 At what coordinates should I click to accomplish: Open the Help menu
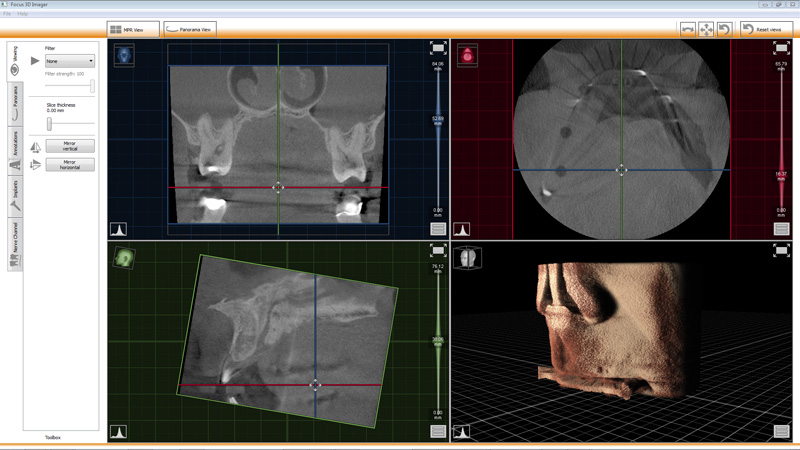[23, 14]
